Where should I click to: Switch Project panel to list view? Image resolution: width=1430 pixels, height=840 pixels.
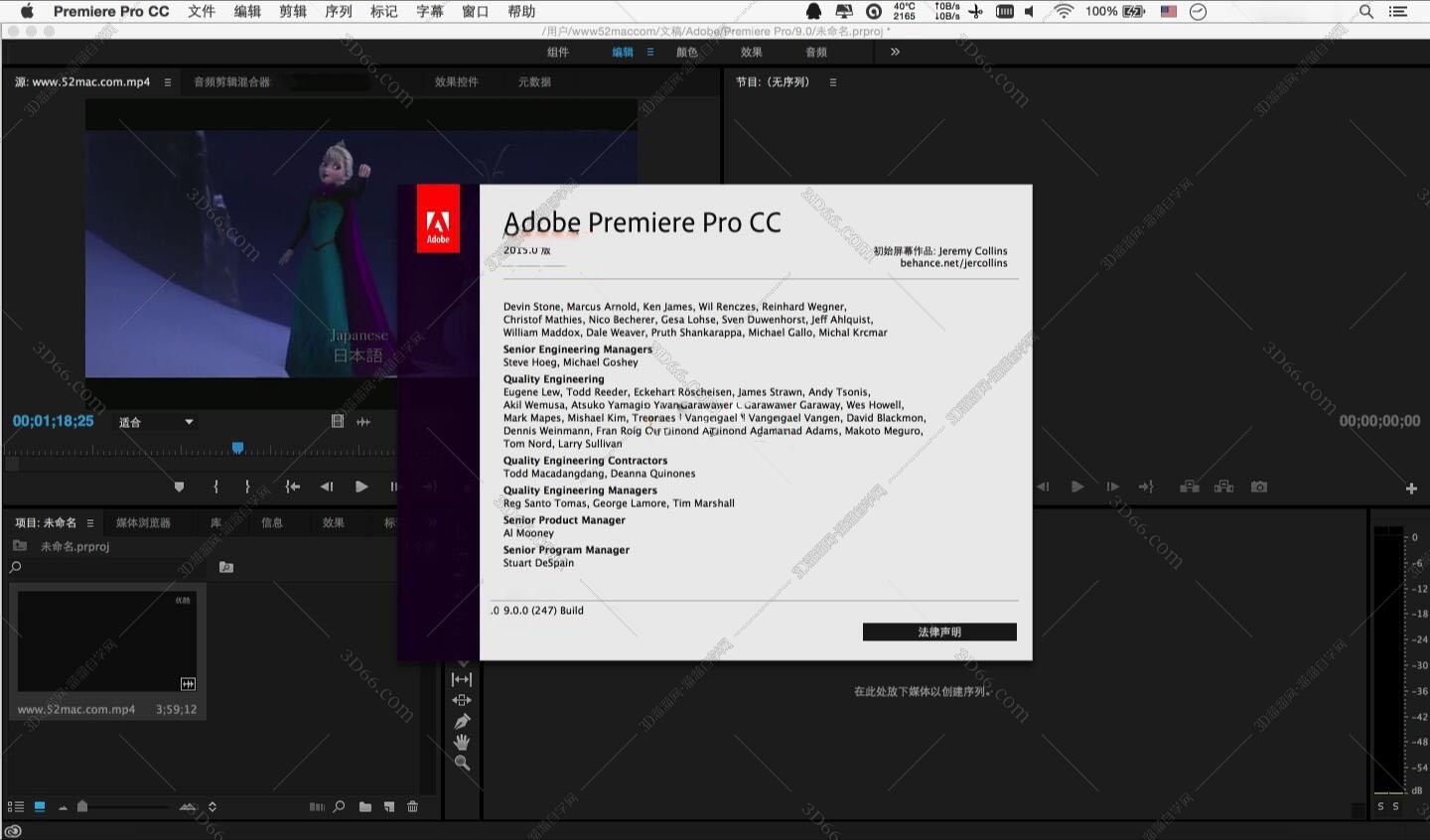pos(16,807)
